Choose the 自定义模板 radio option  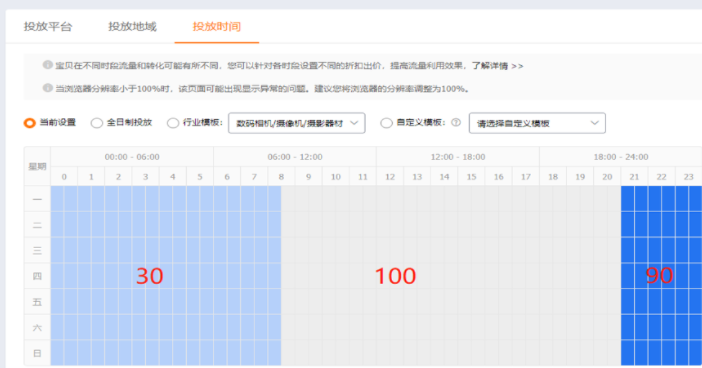pos(386,123)
